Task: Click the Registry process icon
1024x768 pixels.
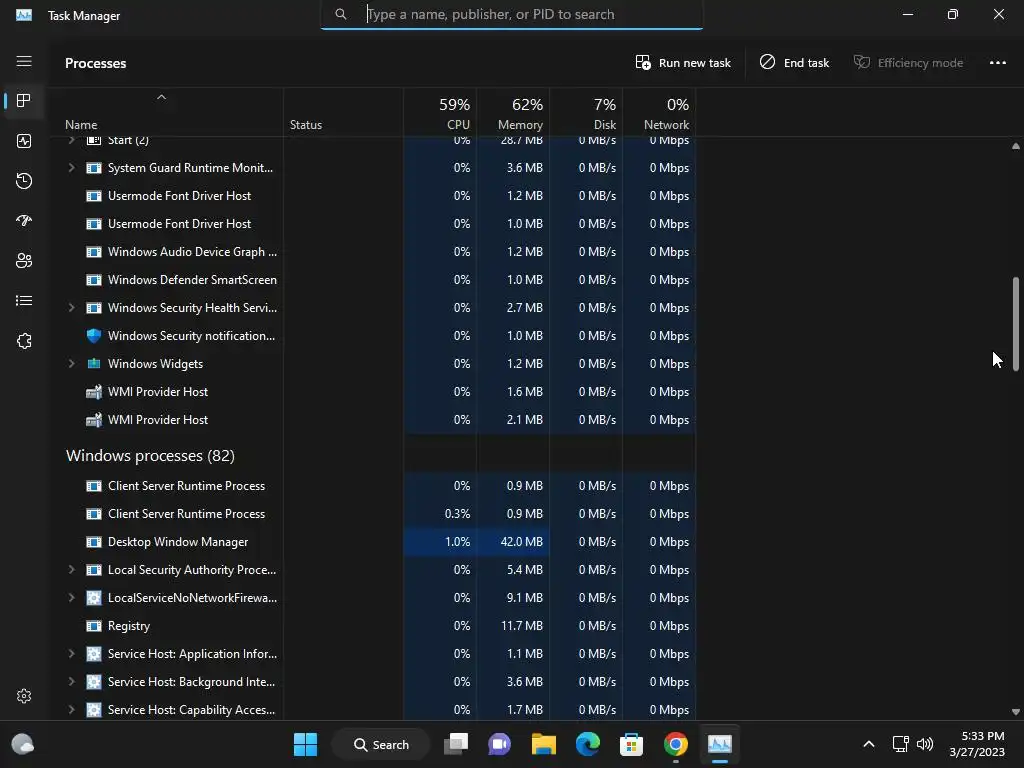Action: point(94,626)
